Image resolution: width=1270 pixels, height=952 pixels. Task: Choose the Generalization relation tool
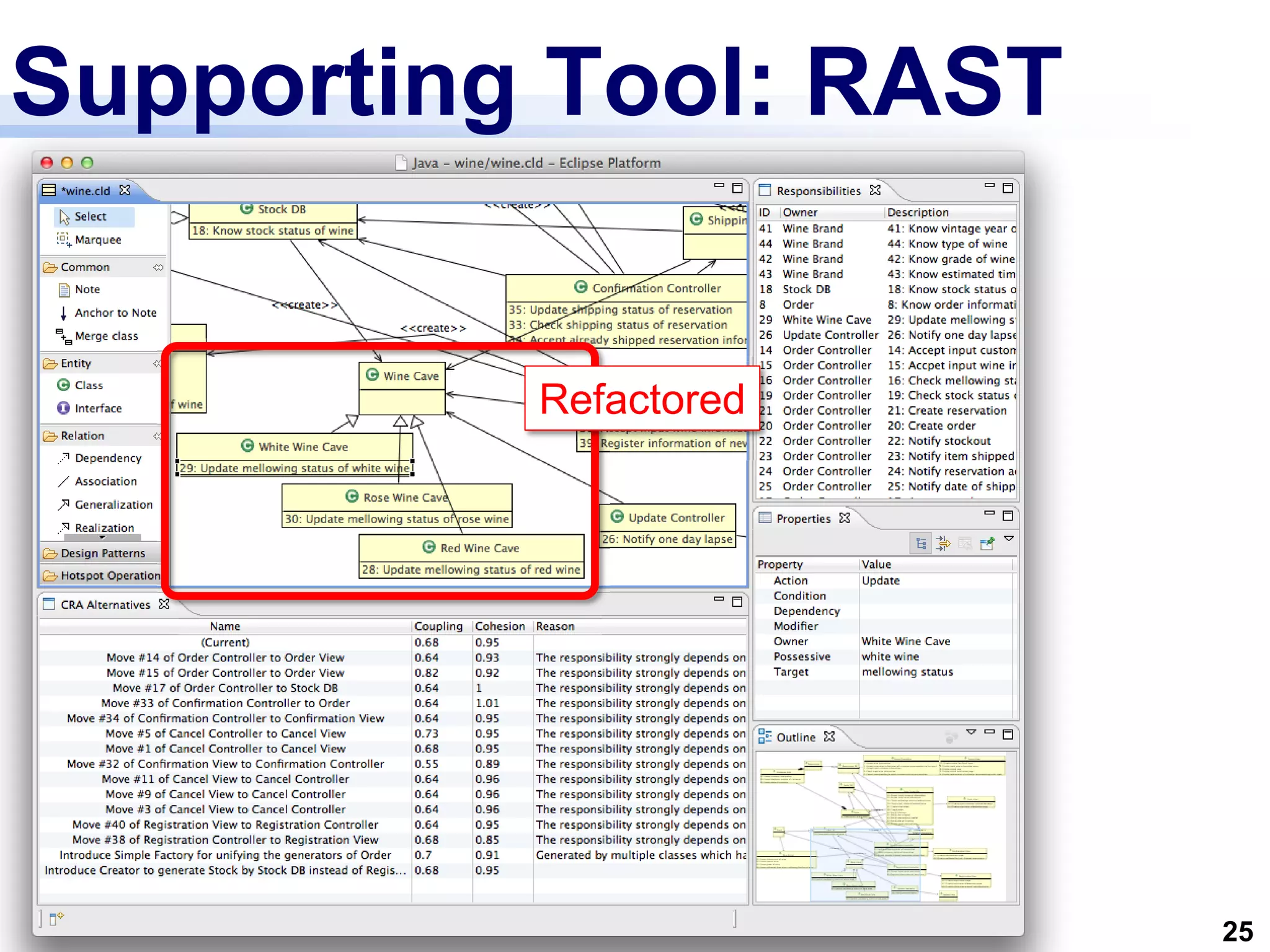coord(105,505)
